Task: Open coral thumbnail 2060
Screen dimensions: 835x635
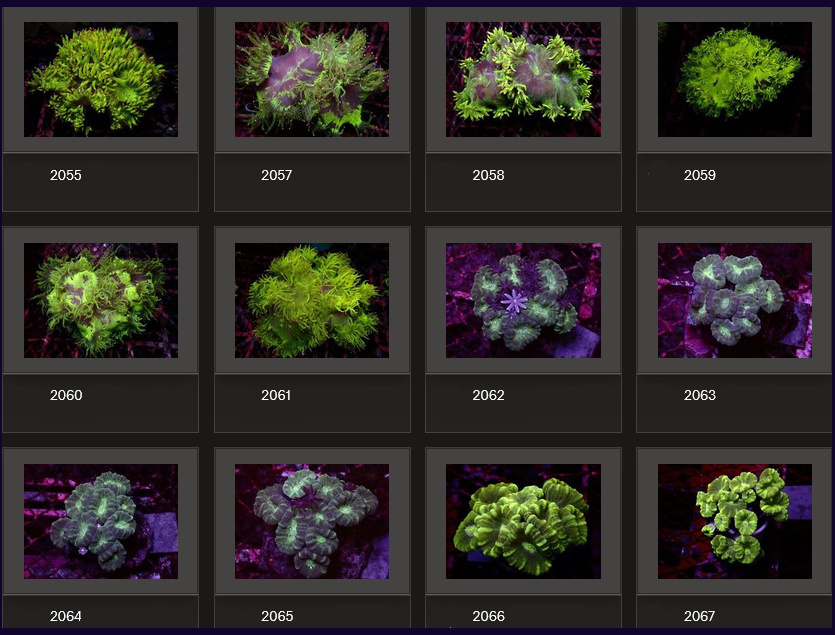Action: (x=101, y=300)
